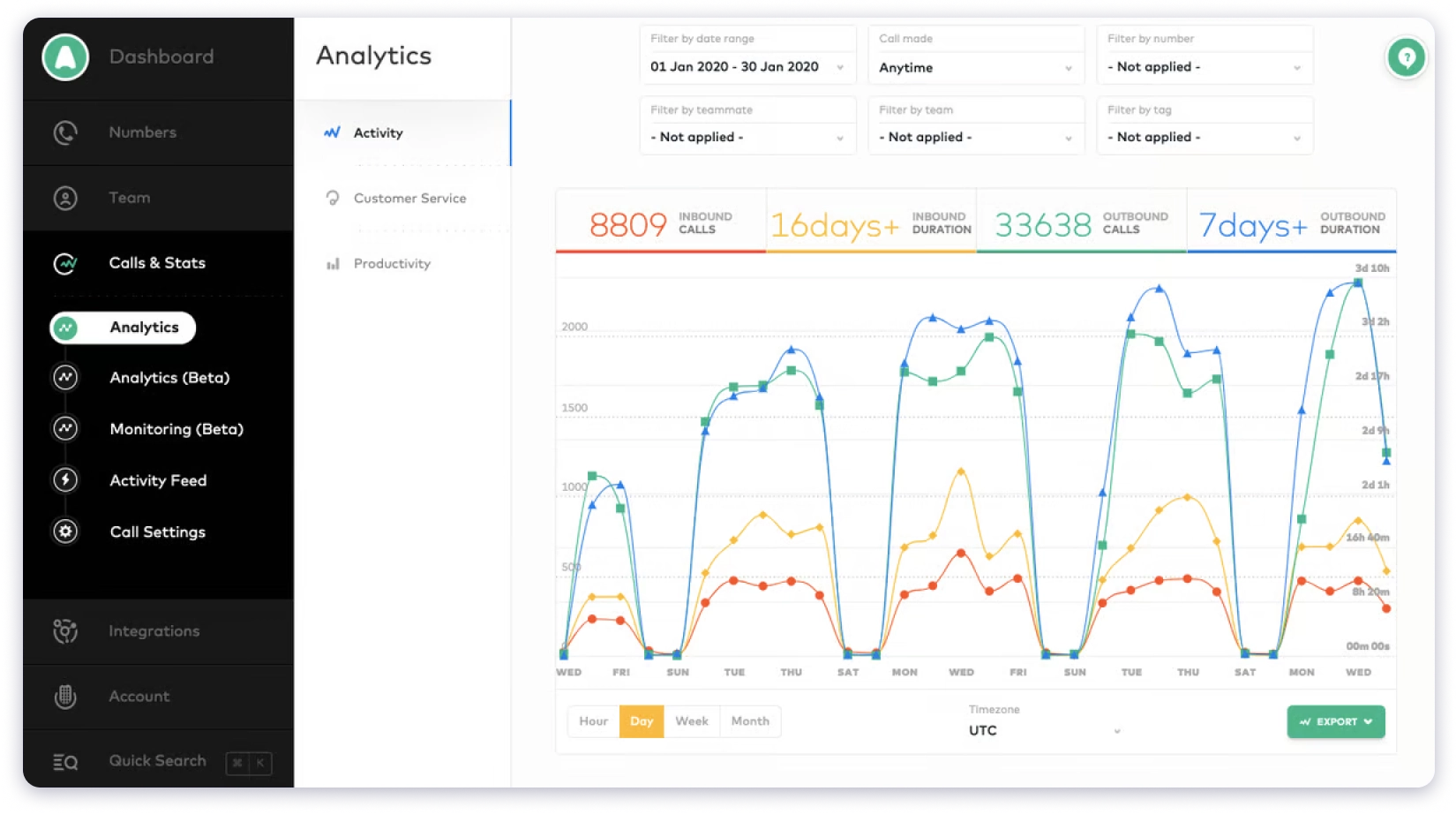1456x814 pixels.
Task: Go to Integrations section
Action: coord(159,631)
